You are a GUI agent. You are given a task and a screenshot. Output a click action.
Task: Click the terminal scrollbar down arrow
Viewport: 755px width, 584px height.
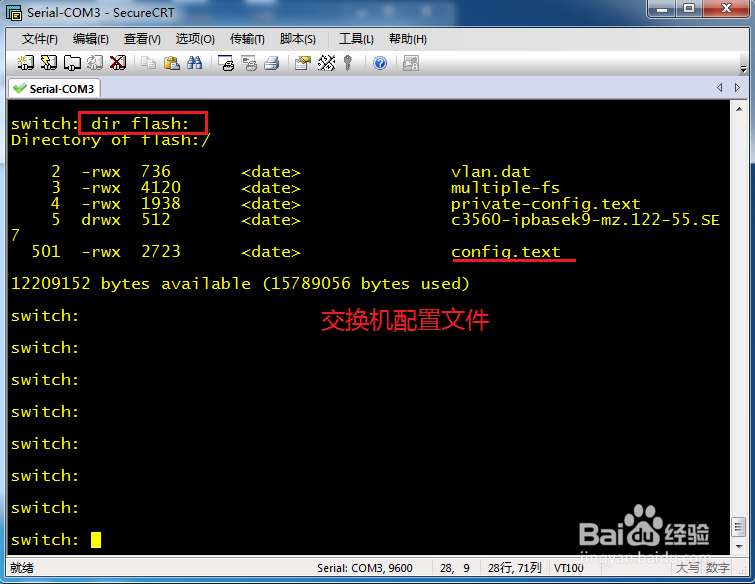[x=739, y=546]
